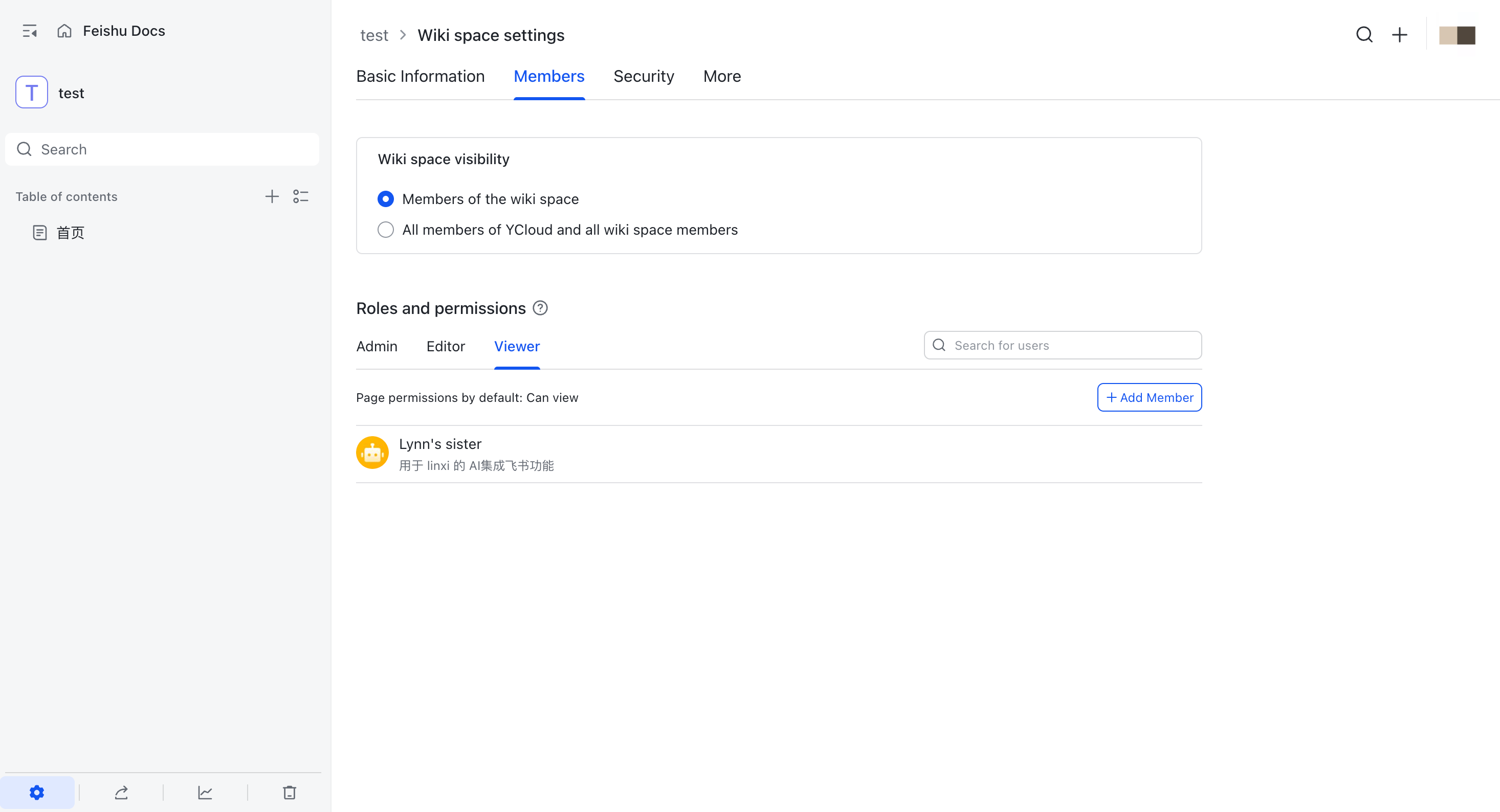This screenshot has width=1500, height=812.
Task: Collapse the sidebar with the menu icon
Action: [x=30, y=31]
